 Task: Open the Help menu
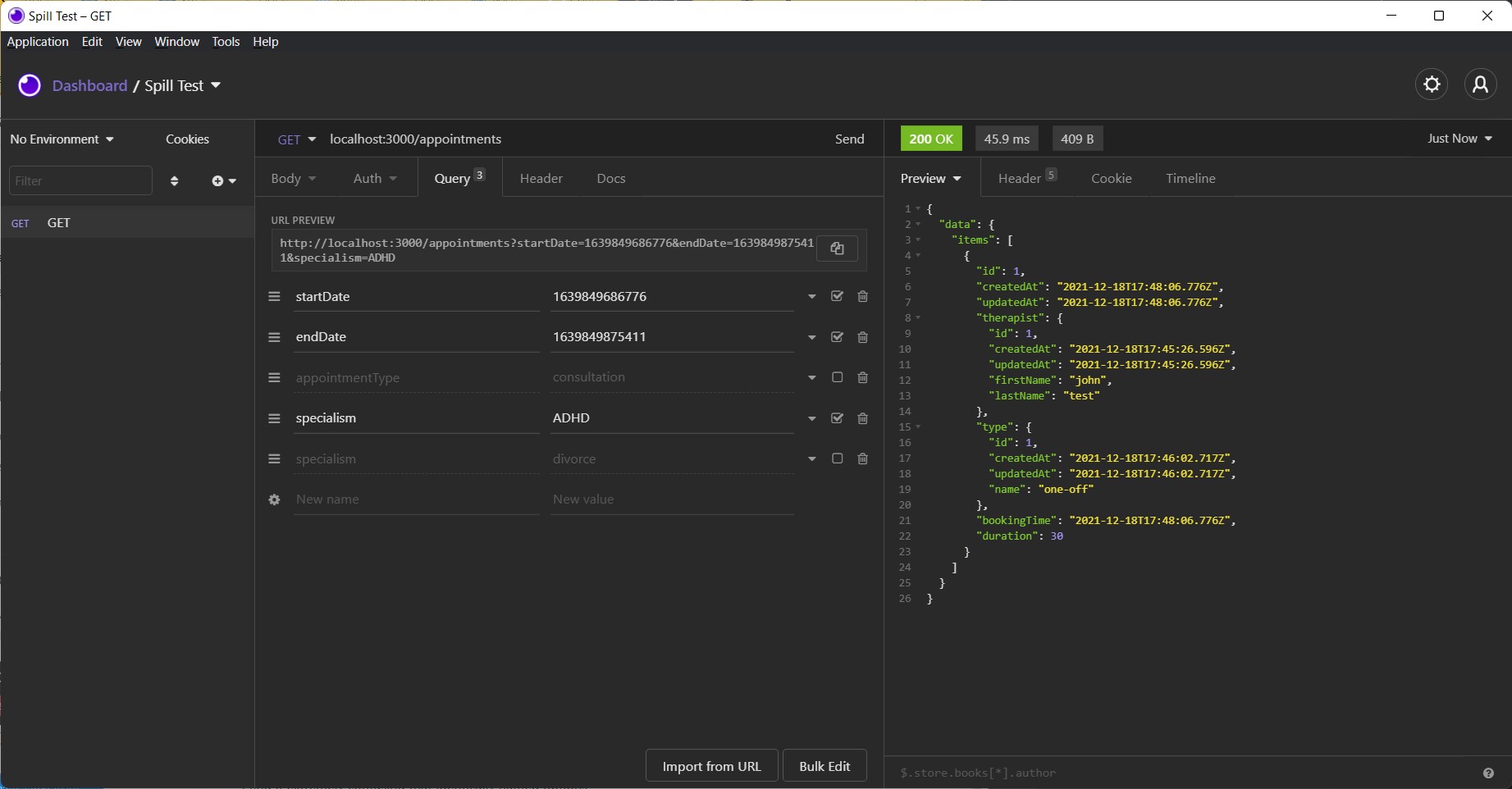[266, 42]
